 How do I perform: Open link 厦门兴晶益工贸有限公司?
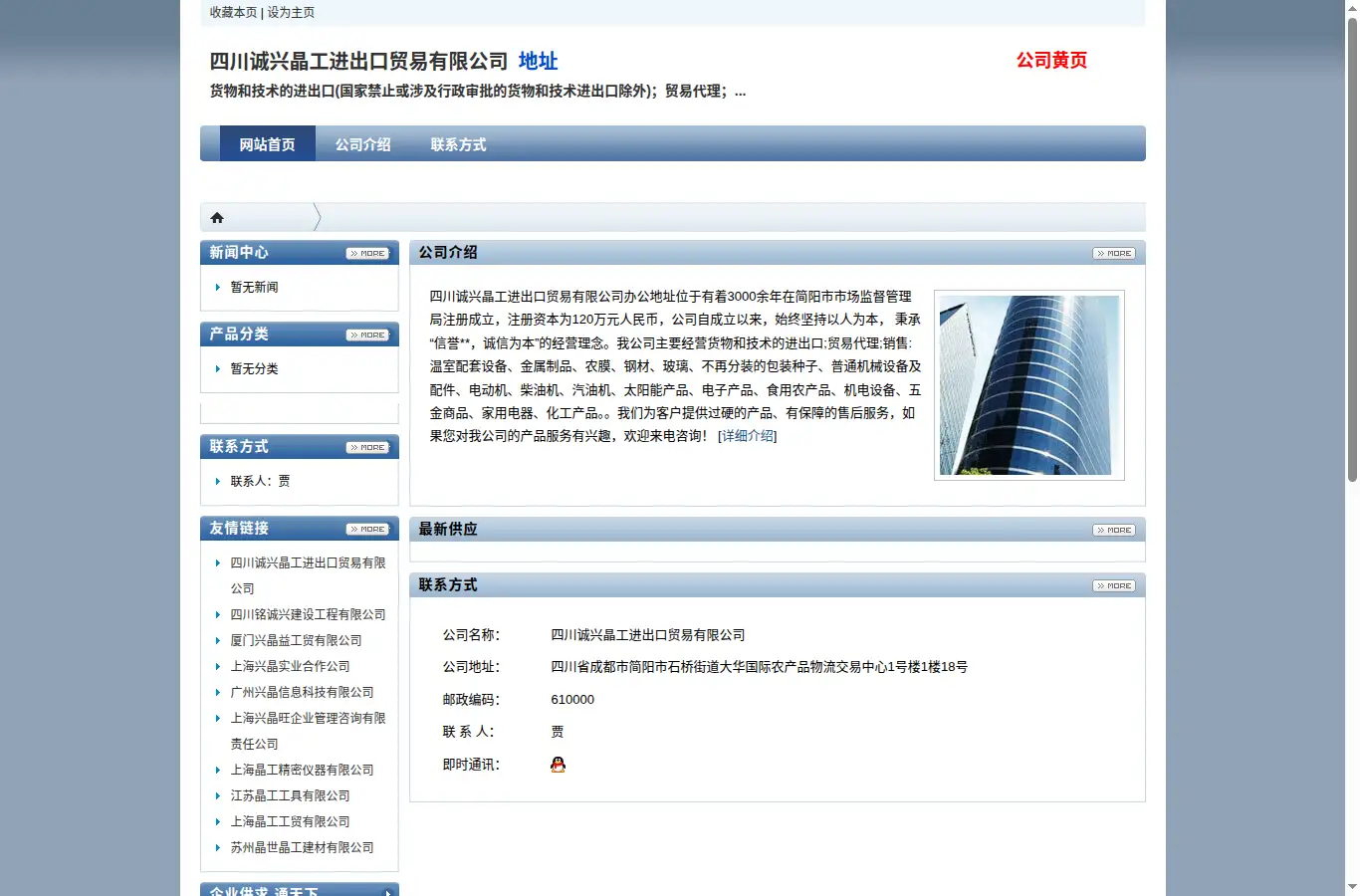[296, 640]
